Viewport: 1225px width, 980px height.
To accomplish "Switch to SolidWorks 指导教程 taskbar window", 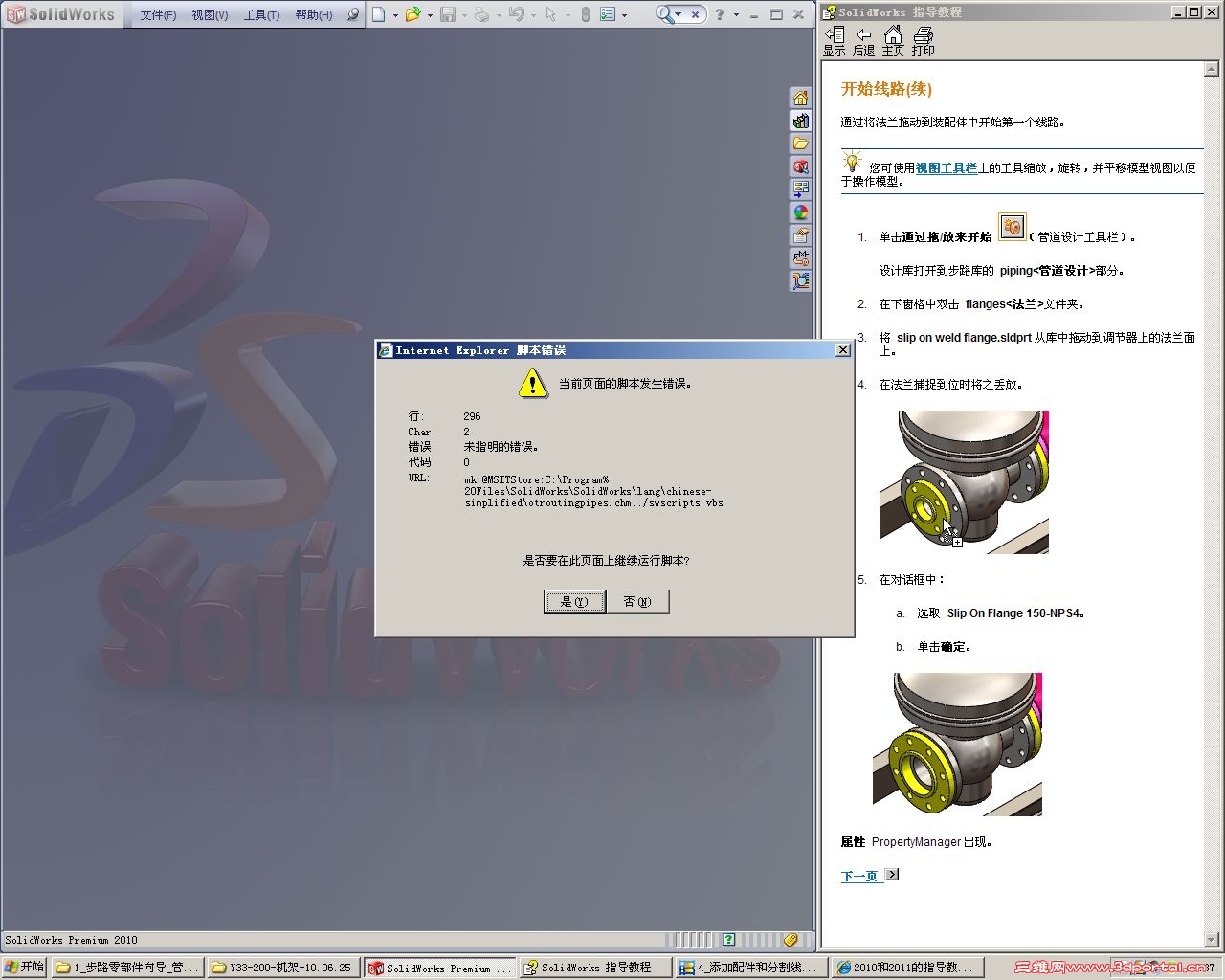I will [595, 968].
